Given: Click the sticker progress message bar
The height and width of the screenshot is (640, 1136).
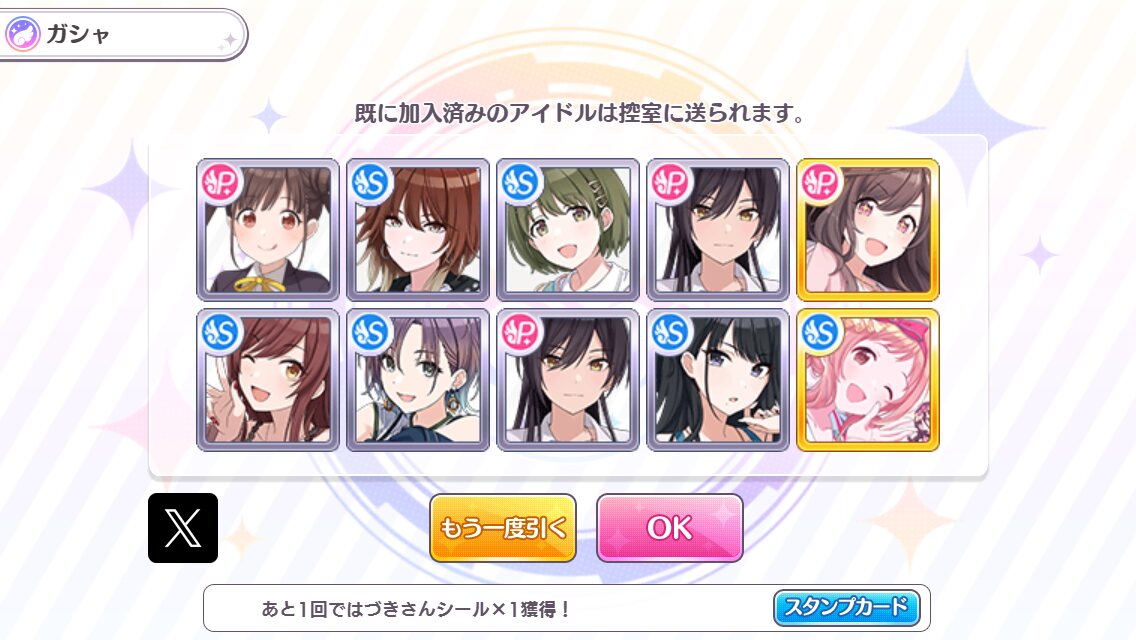Looking at the screenshot, I should 567,608.
